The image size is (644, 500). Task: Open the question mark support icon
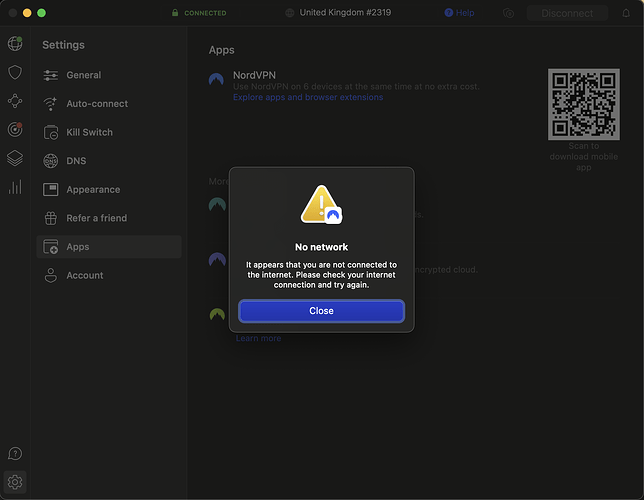(15, 454)
